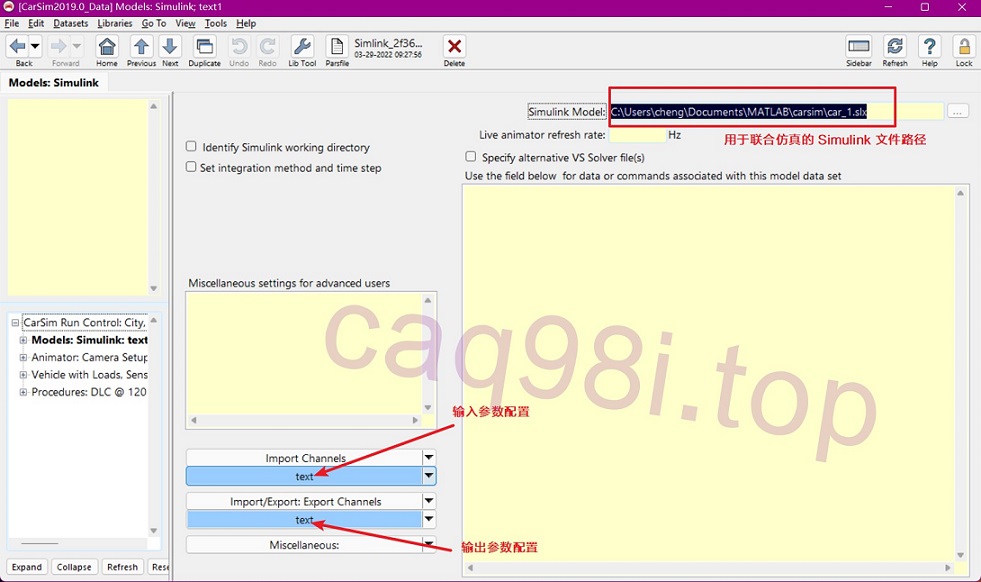Screen dimensions: 981x582
Task: Click the tree panel down scroll arrow
Action: (153, 531)
